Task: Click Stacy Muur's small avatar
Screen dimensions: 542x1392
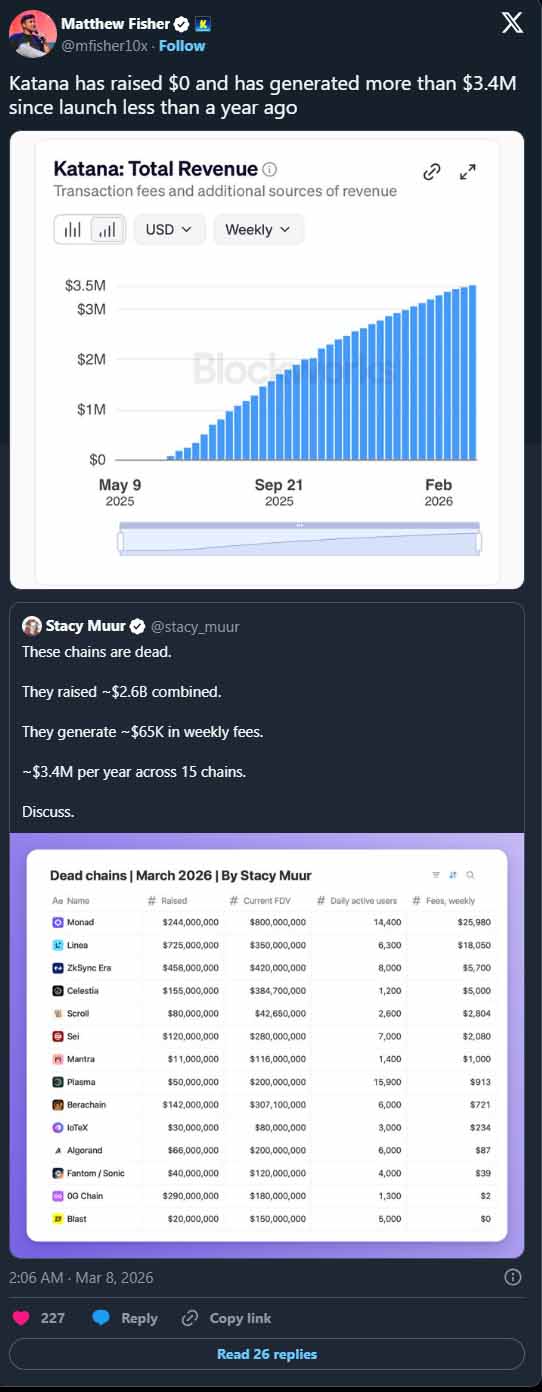Action: 31,626
